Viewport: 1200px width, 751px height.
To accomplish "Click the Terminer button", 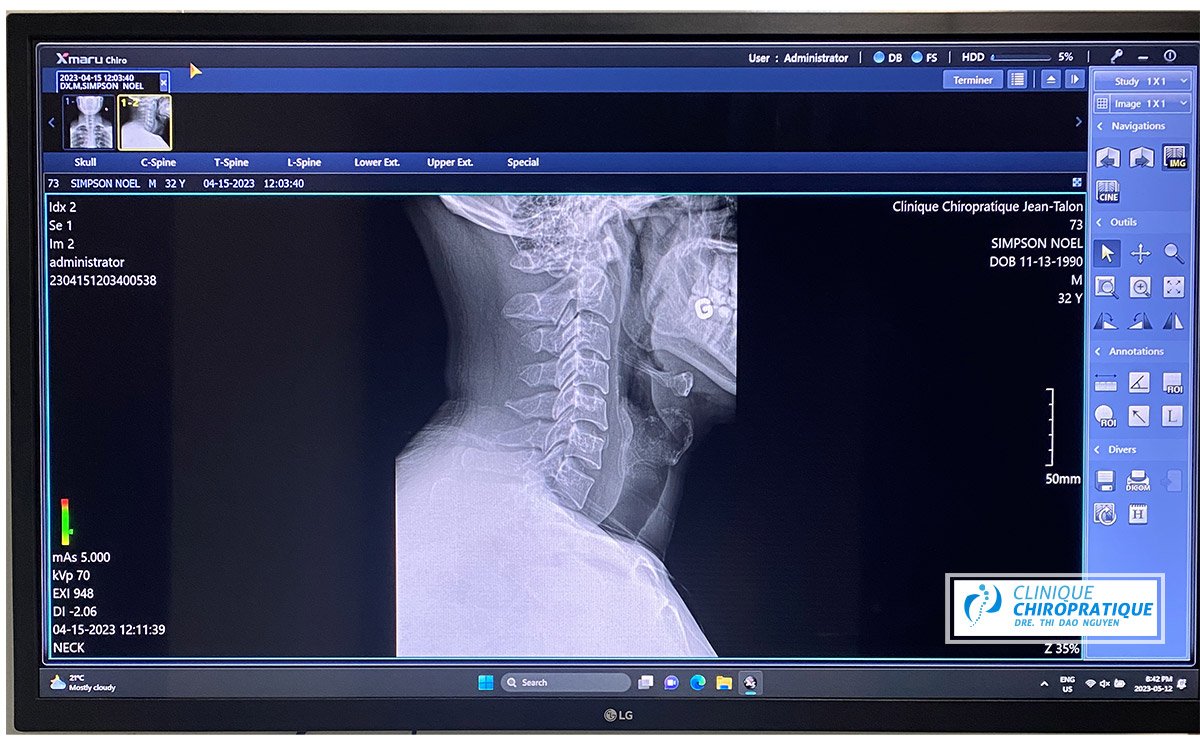I will pyautogui.click(x=972, y=80).
